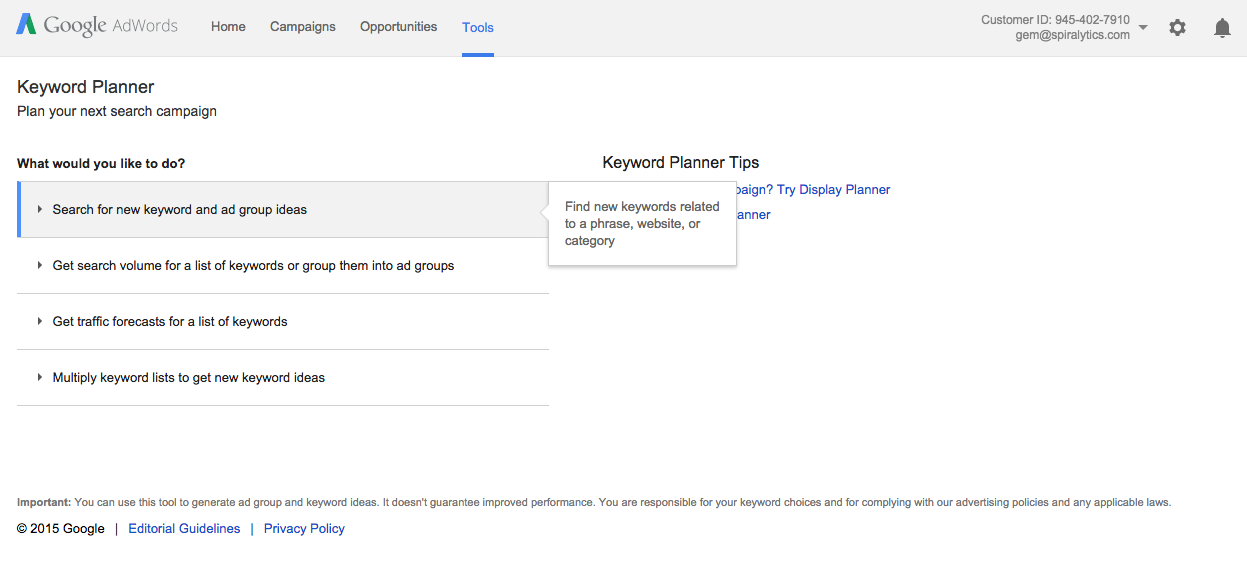Screen dimensions: 1247x571
Task: Expand Get search volume for a list of keywords
Action: [283, 266]
